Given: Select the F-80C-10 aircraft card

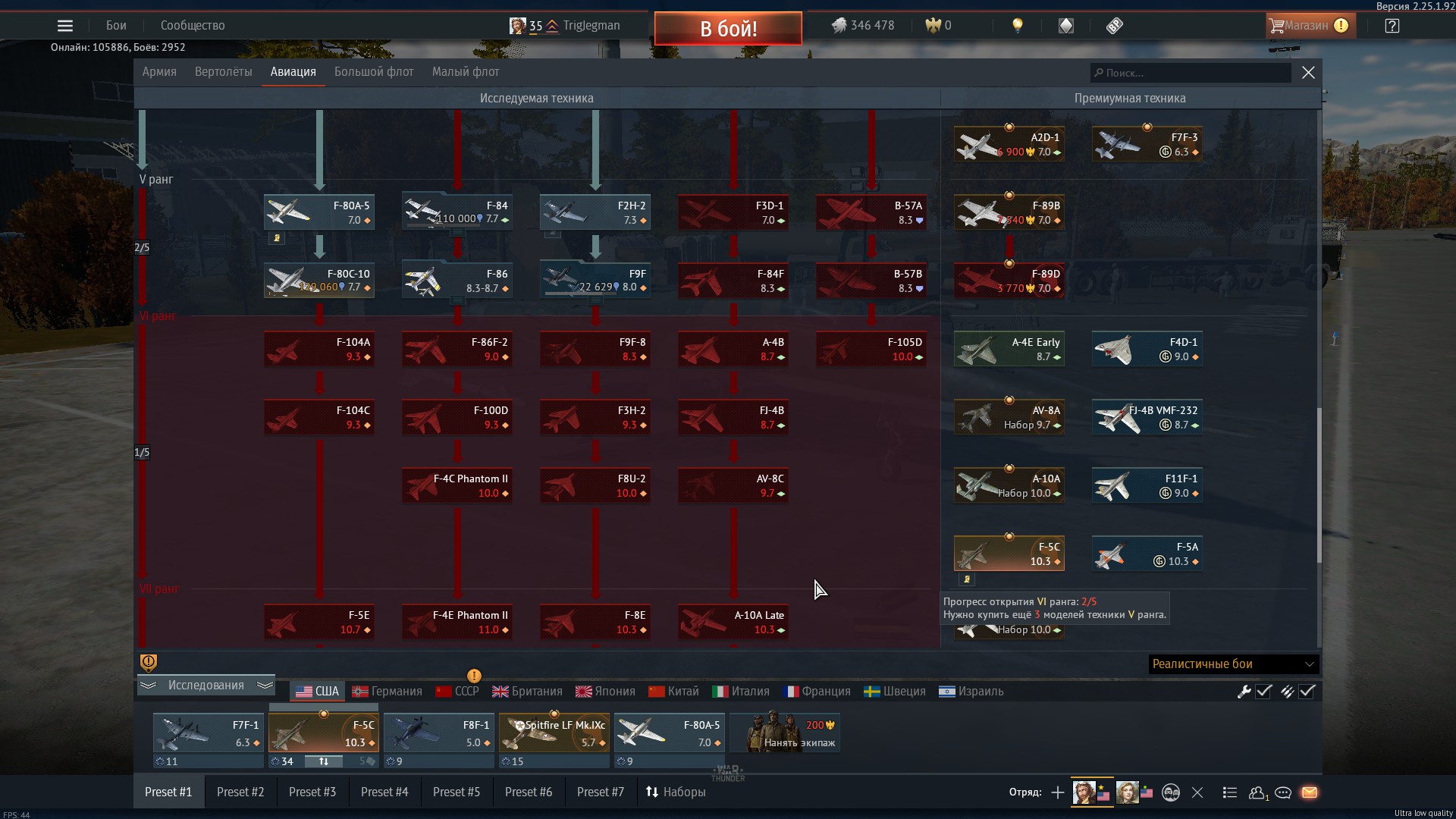Looking at the screenshot, I should point(319,281).
